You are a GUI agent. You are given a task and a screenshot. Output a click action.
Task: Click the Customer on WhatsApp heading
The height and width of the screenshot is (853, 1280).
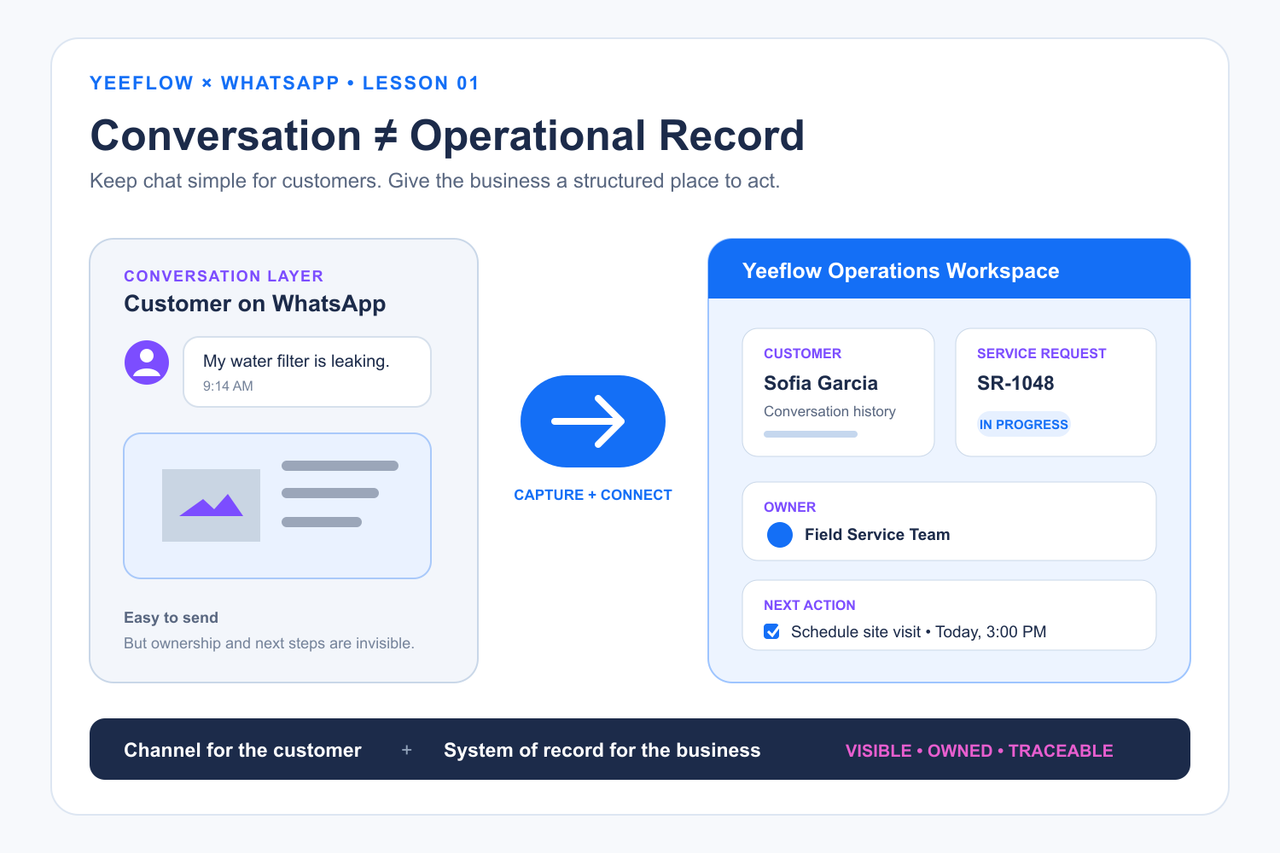point(255,304)
